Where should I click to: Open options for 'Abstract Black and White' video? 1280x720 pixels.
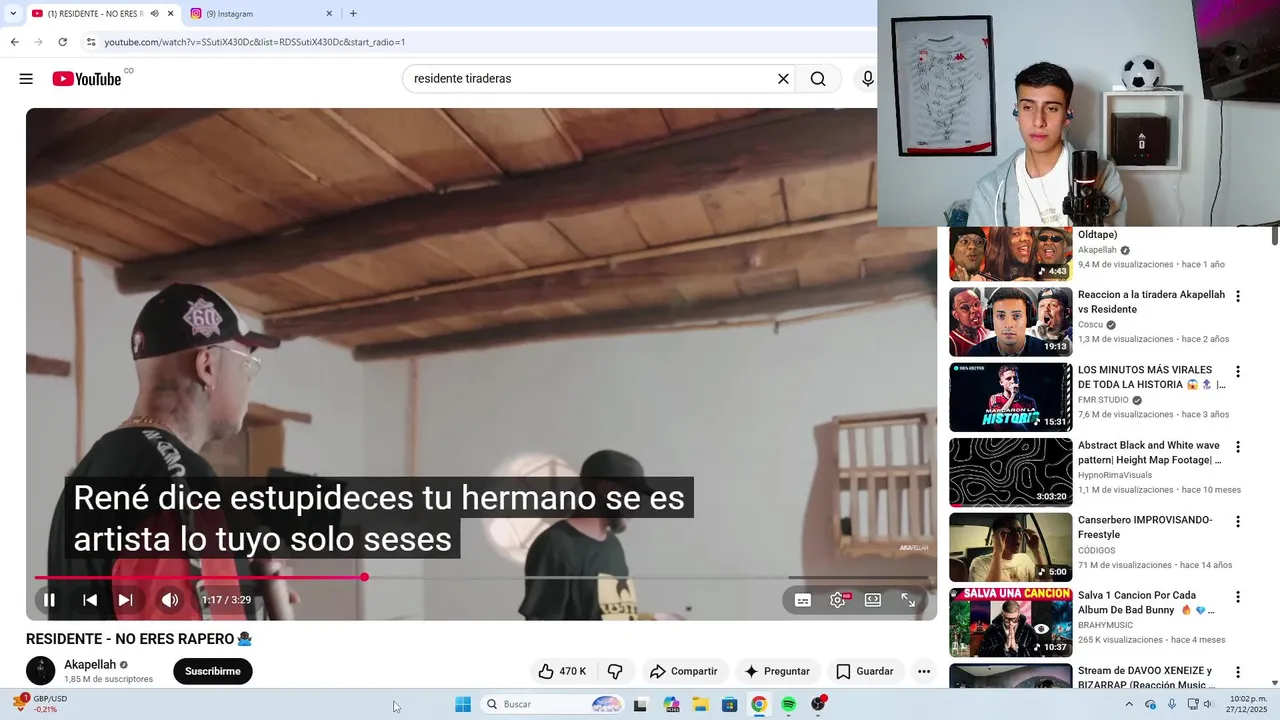click(x=1238, y=446)
